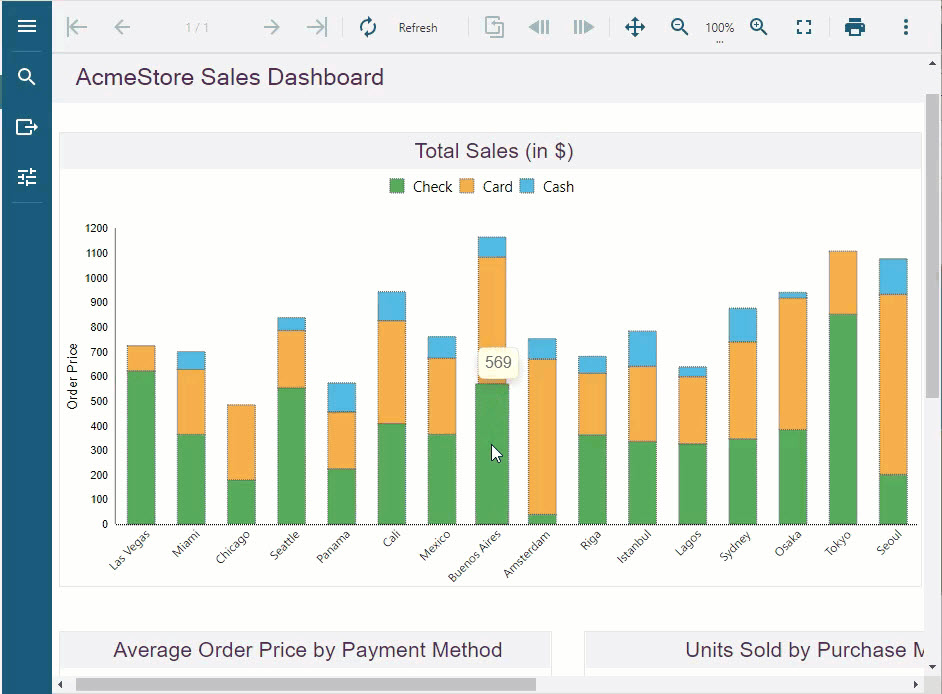Click the Cash legend label
This screenshot has width=942, height=694.
[x=558, y=187]
